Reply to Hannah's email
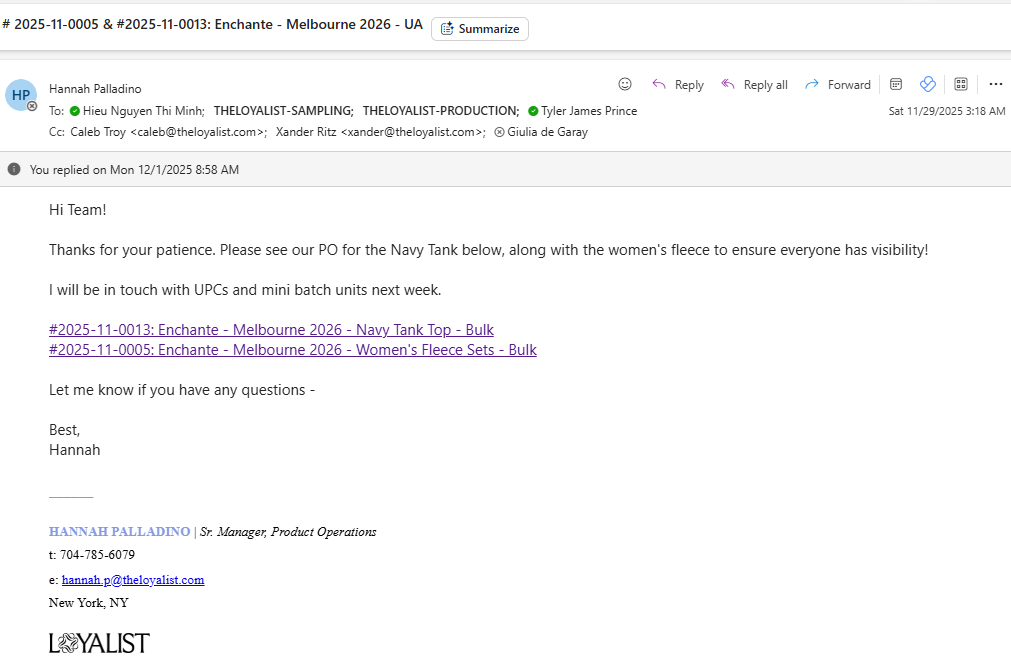This screenshot has height=661, width=1011. pos(678,85)
